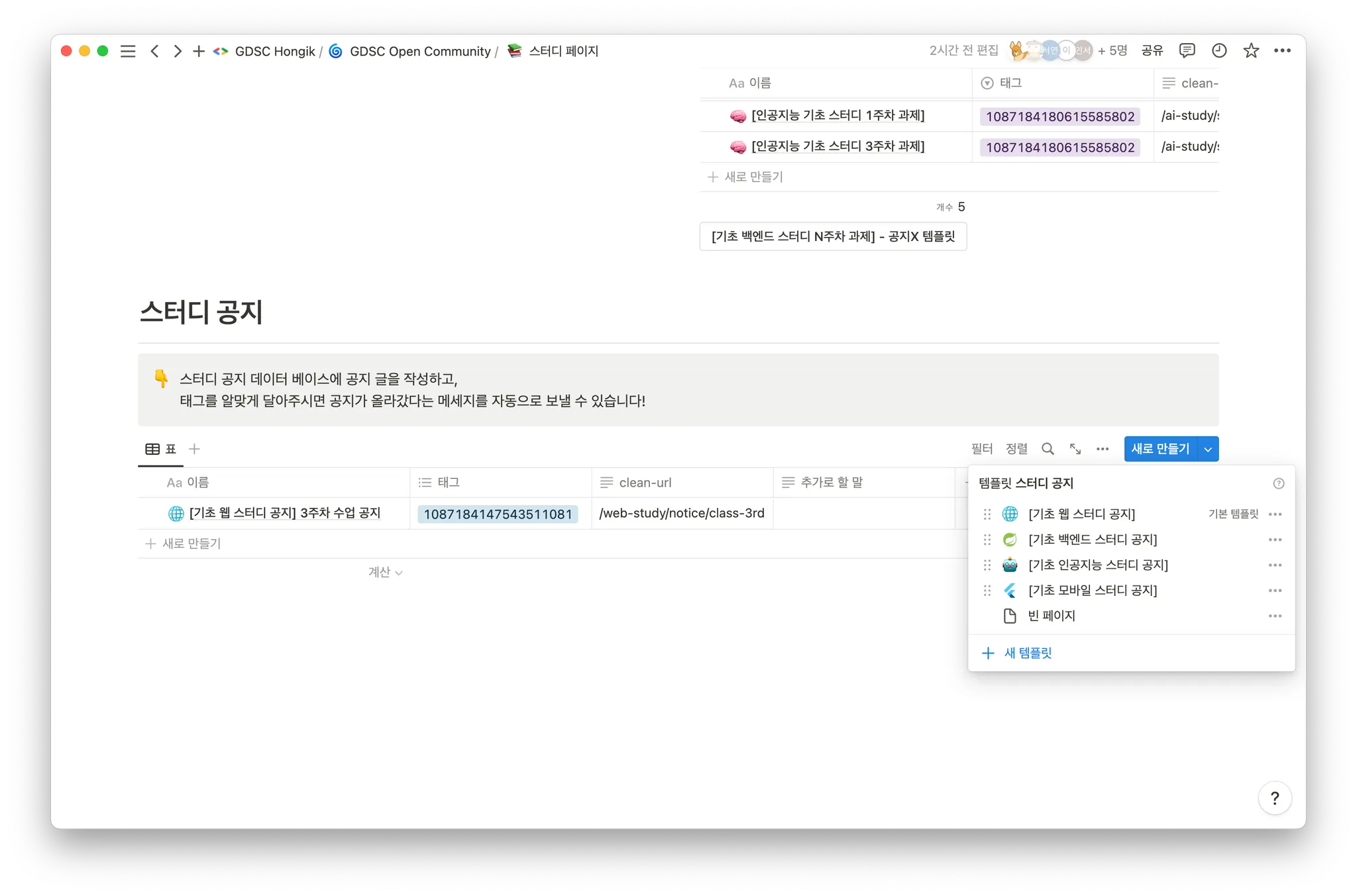This screenshot has width=1357, height=896.
Task: Toggle the sidebar hamburger menu
Action: tap(128, 51)
